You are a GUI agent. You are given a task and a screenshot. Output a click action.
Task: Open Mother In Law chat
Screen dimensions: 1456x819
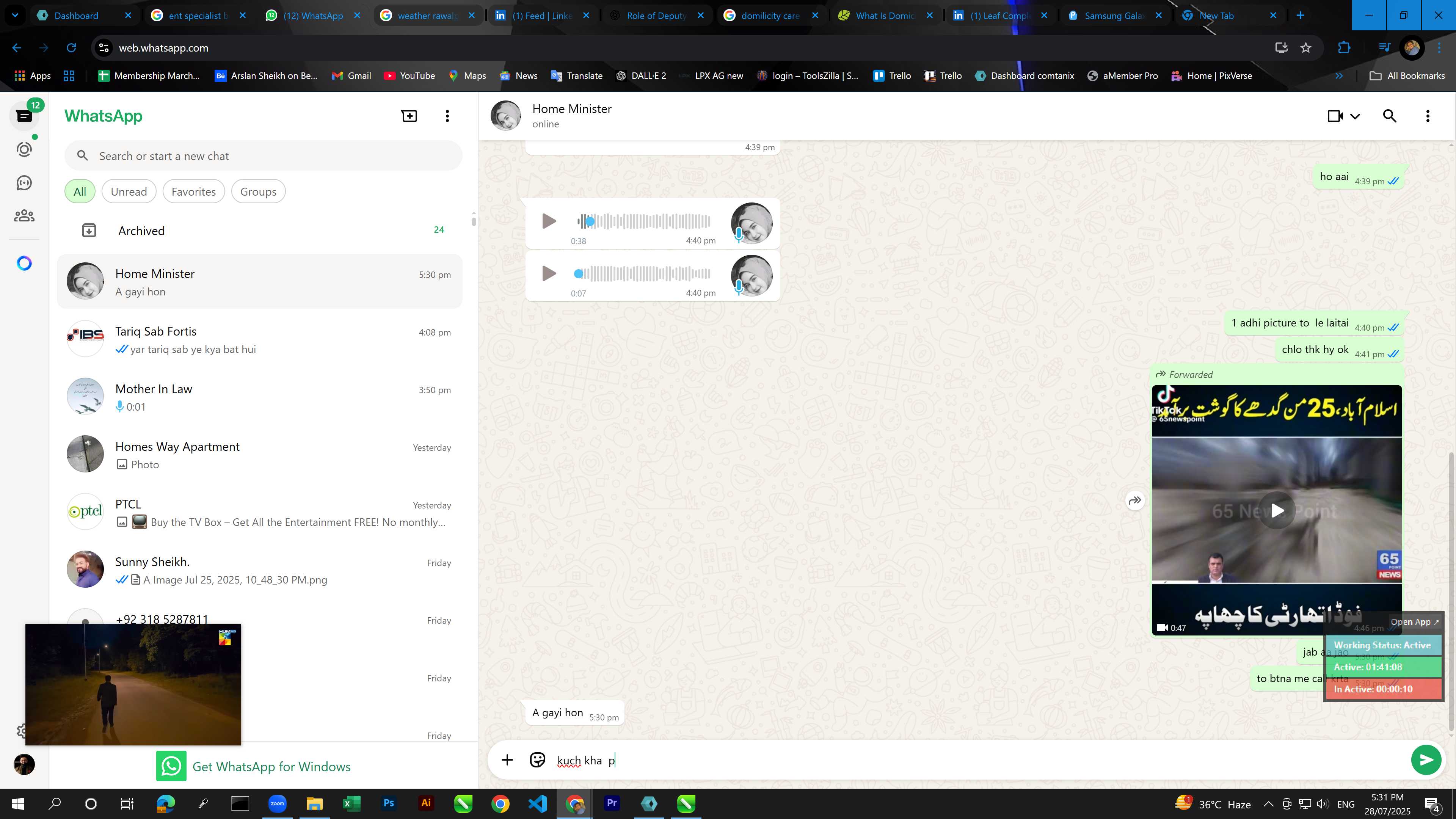coord(260,397)
